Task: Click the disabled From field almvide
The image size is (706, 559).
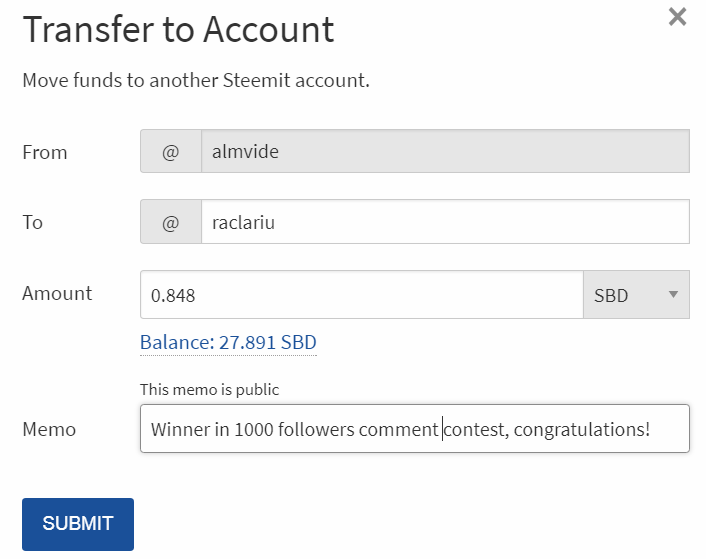Action: [x=444, y=152]
